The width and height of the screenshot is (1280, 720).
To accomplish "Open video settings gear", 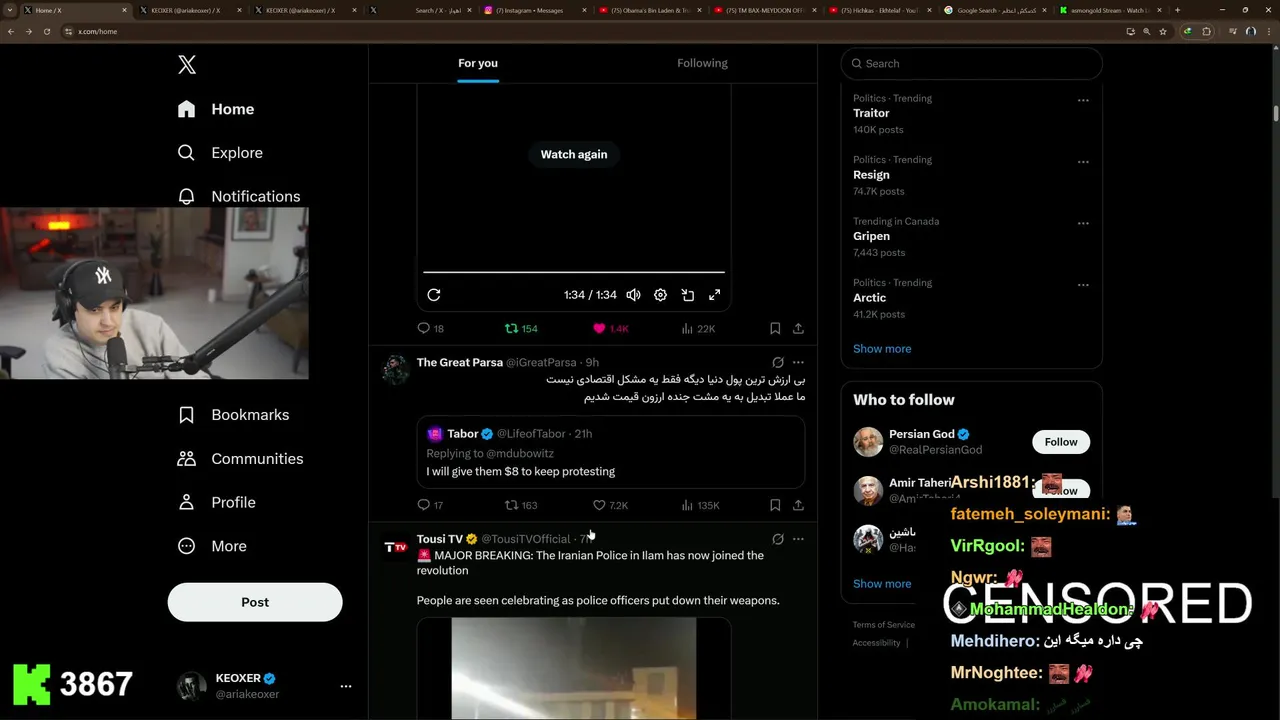I will pyautogui.click(x=660, y=295).
